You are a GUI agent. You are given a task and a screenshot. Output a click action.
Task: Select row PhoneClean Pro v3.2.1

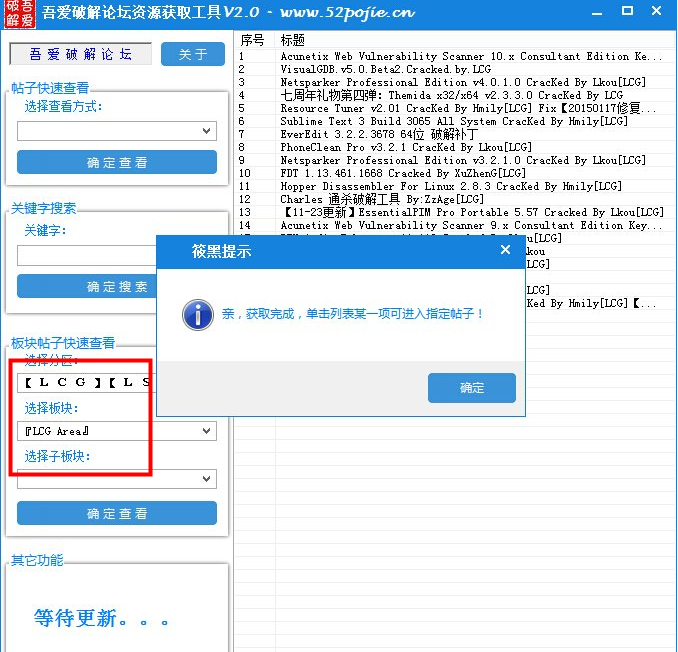(455, 147)
